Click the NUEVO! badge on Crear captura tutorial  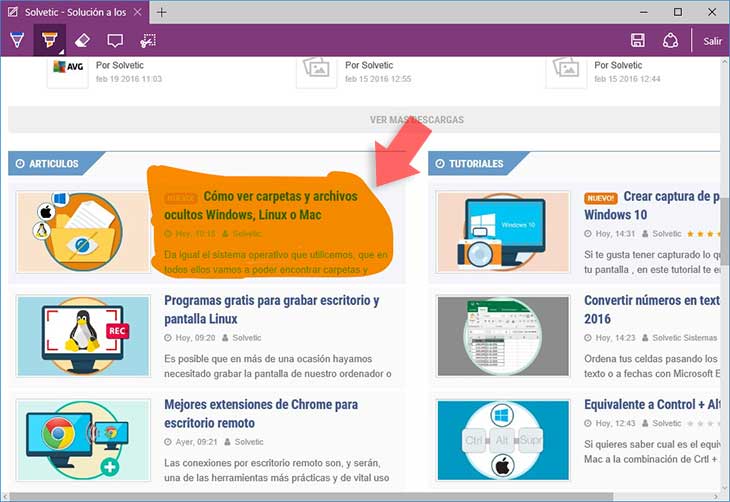[601, 198]
